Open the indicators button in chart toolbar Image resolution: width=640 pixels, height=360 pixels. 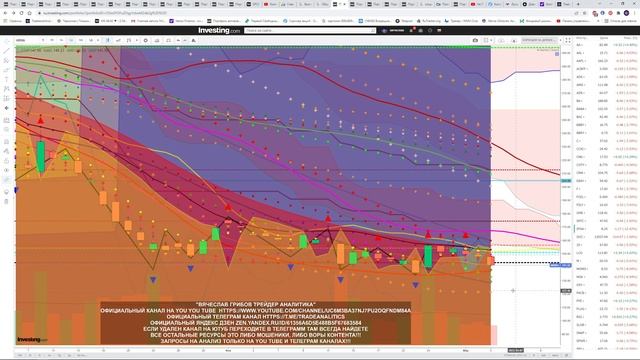pyautogui.click(x=129, y=40)
